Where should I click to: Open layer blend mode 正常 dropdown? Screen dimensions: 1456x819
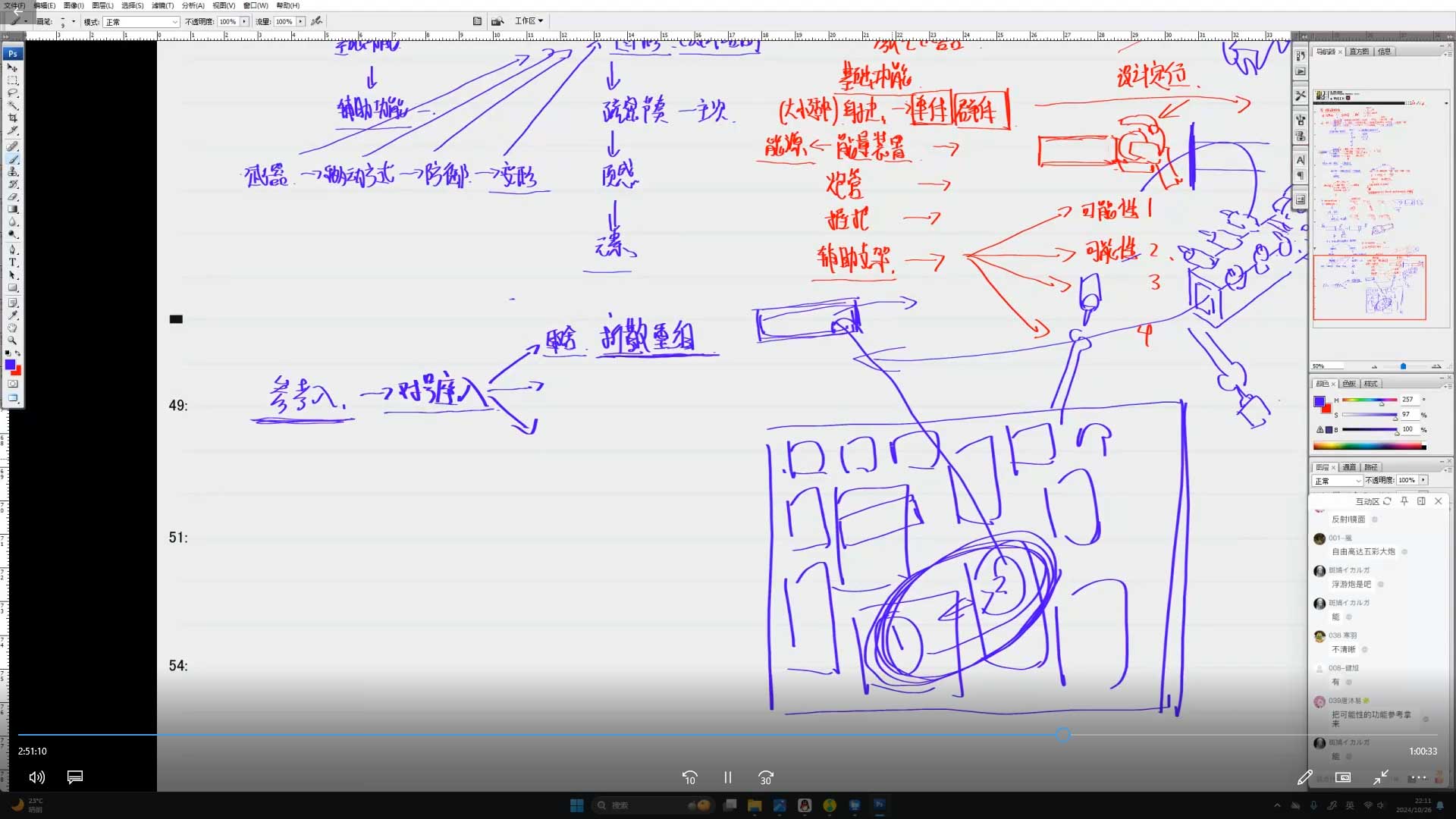pyautogui.click(x=1338, y=481)
